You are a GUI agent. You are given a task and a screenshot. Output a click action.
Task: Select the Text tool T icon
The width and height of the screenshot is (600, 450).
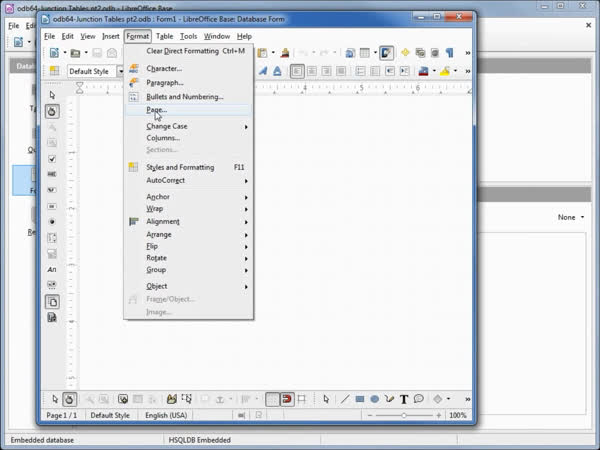point(404,399)
